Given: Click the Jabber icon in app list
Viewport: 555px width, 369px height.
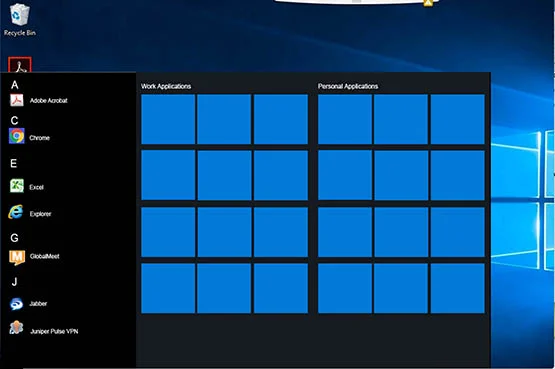Looking at the screenshot, I should coord(16,304).
